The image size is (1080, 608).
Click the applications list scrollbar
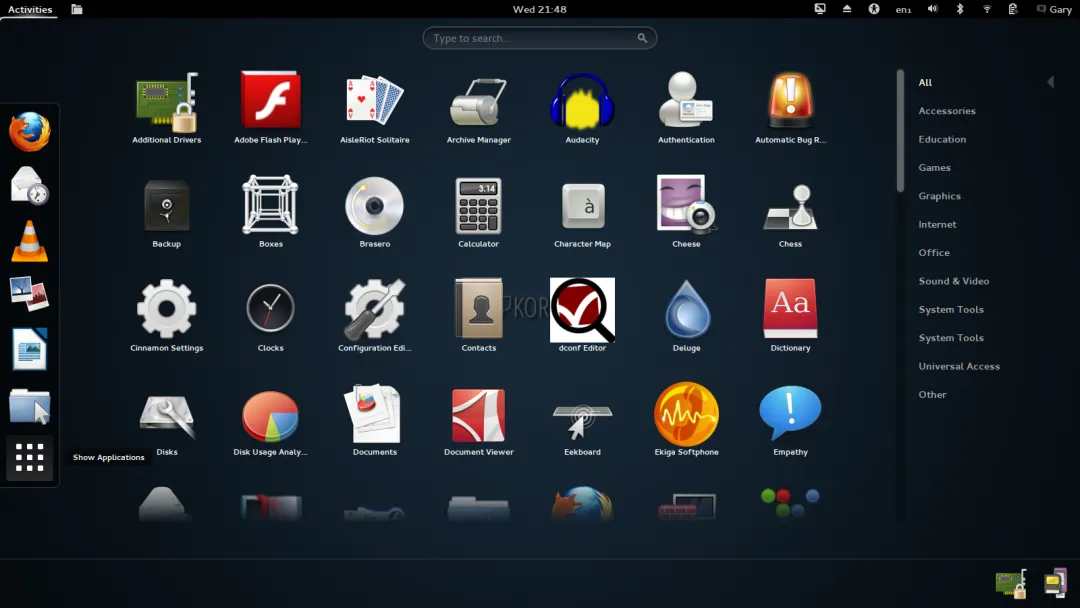pos(900,131)
